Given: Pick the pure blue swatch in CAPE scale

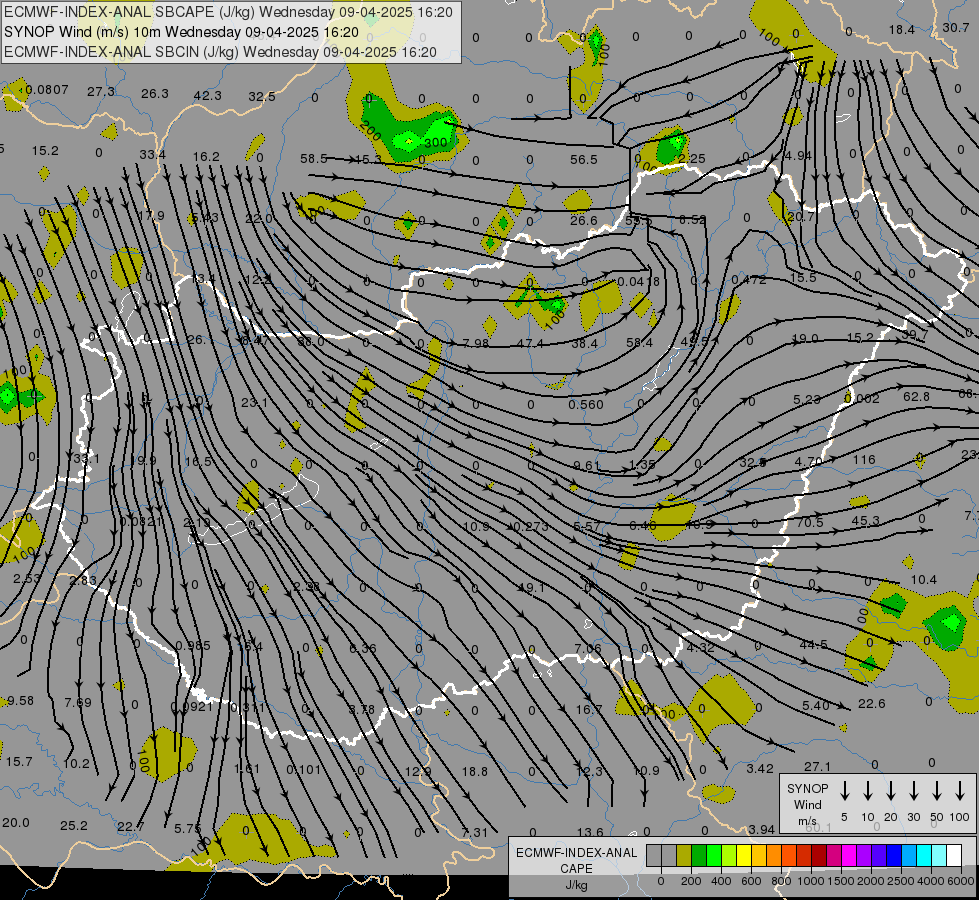Looking at the screenshot, I should (893, 856).
